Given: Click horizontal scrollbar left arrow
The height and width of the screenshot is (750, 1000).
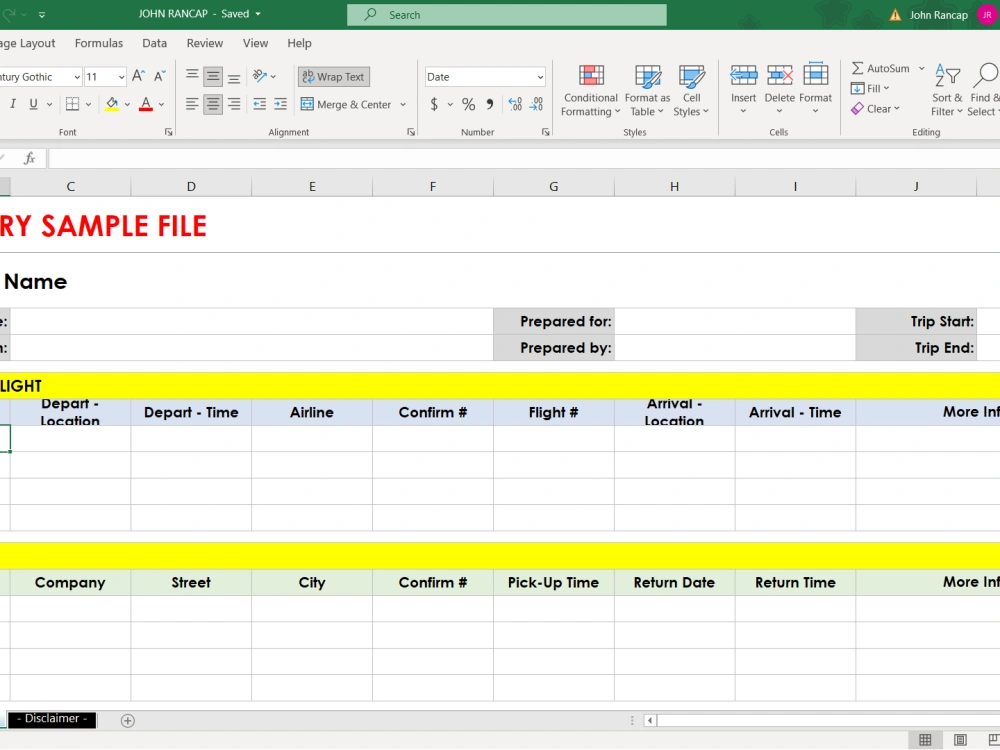Looking at the screenshot, I should 650,721.
